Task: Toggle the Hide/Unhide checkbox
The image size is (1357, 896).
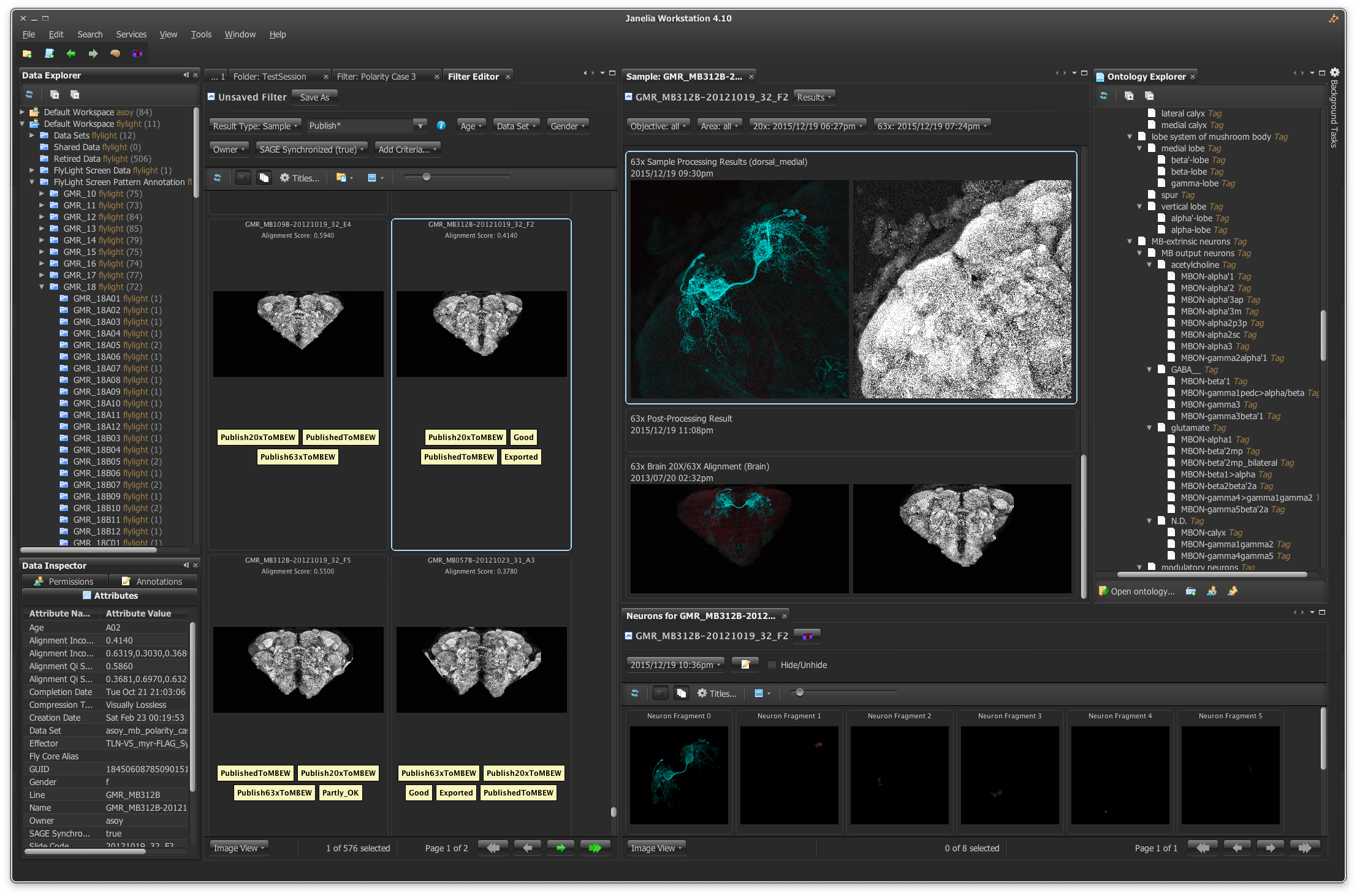Action: coord(772,665)
